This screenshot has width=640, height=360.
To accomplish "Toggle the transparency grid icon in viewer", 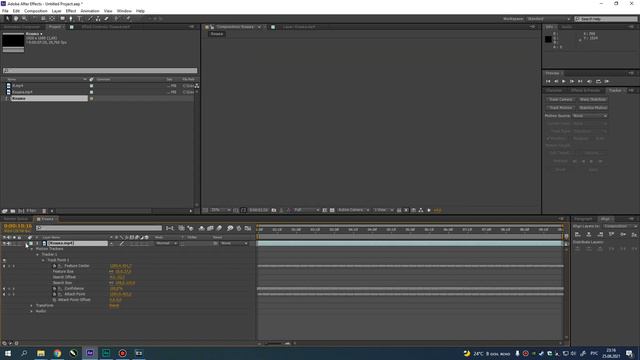I will (332, 210).
